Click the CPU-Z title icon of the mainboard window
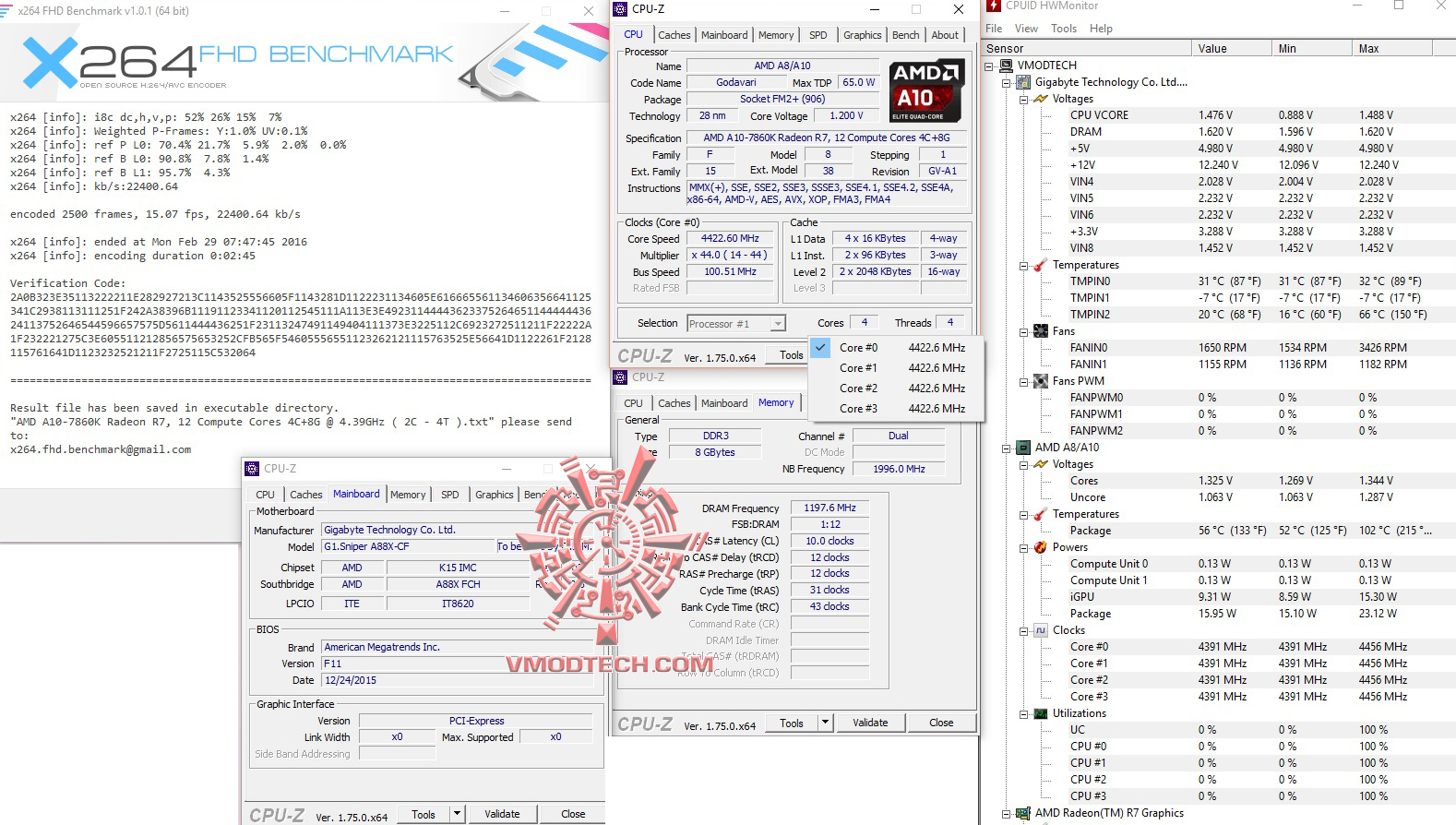 pos(252,468)
